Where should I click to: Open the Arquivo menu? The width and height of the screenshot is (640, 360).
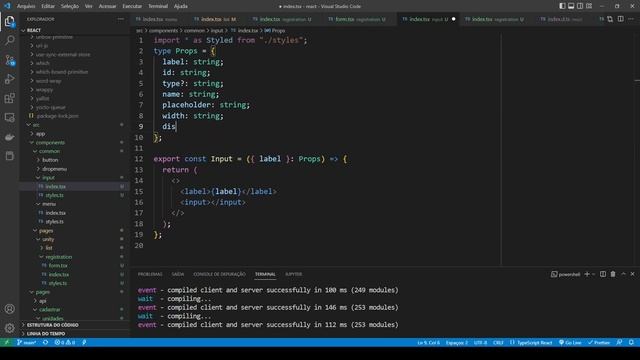pos(26,6)
